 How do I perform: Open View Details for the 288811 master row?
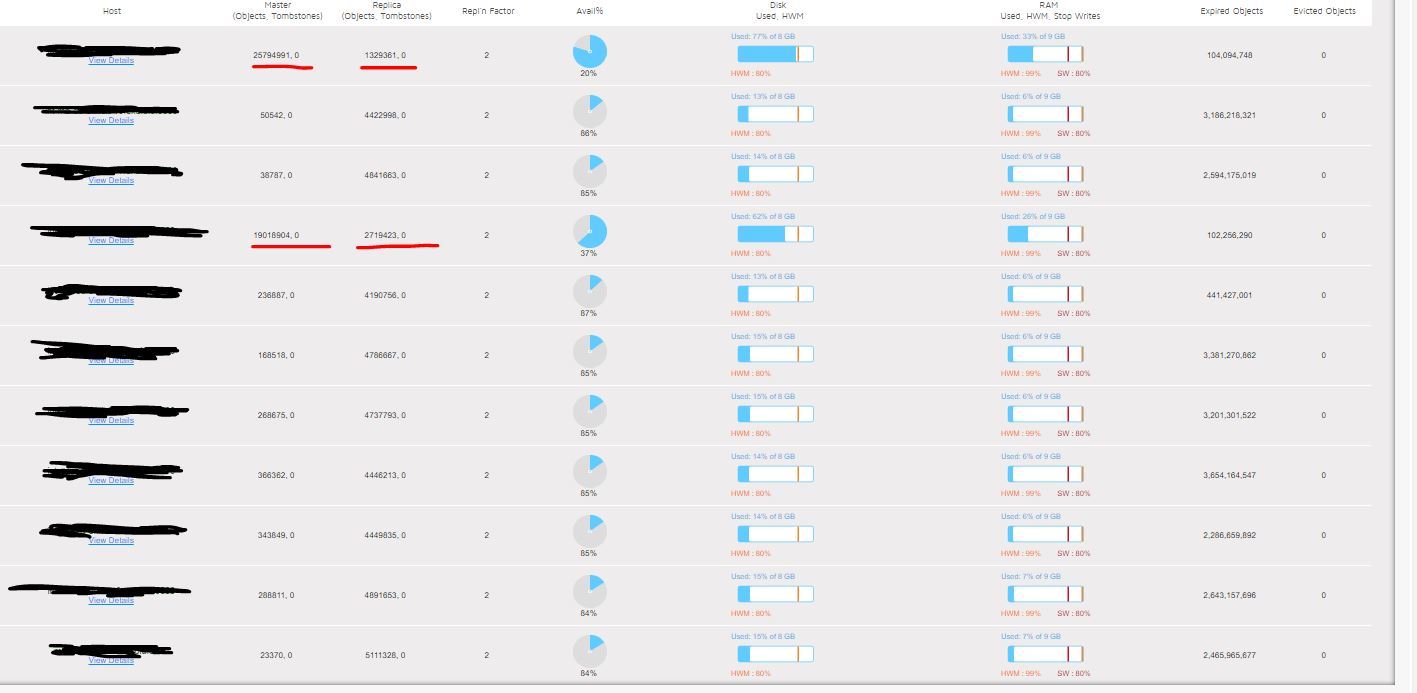(x=111, y=601)
